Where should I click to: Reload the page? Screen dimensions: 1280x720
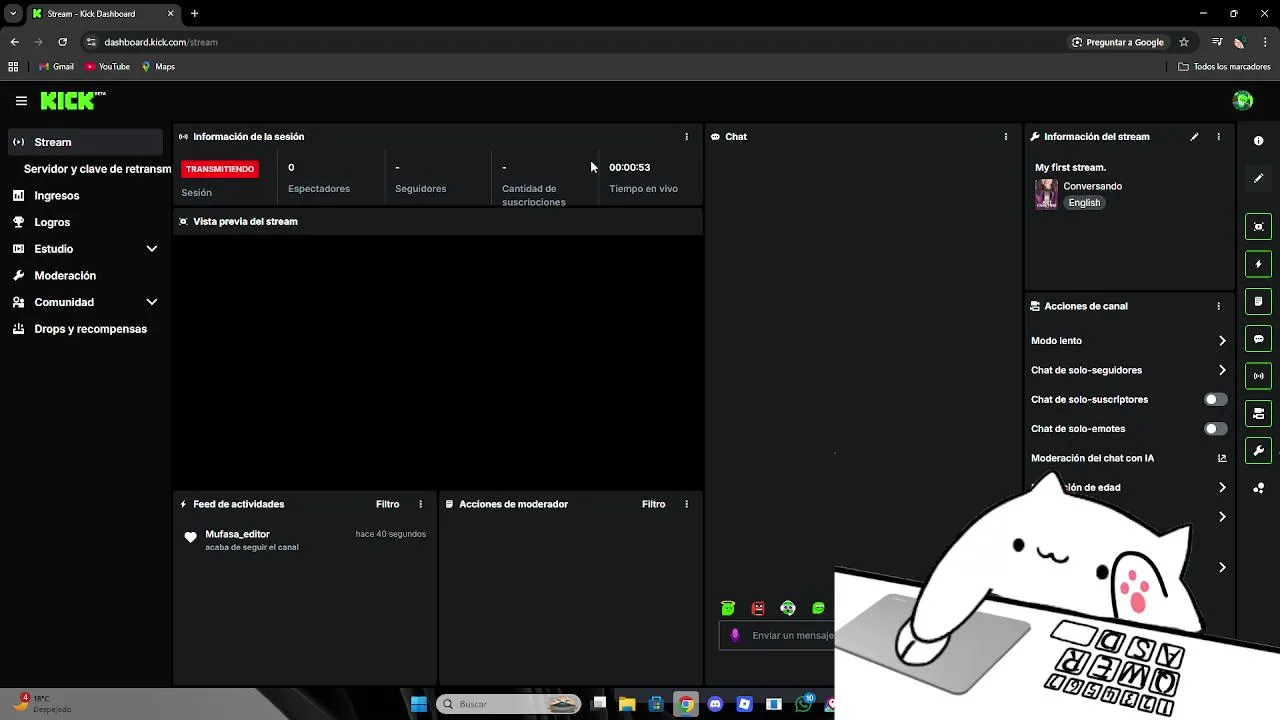click(x=62, y=42)
